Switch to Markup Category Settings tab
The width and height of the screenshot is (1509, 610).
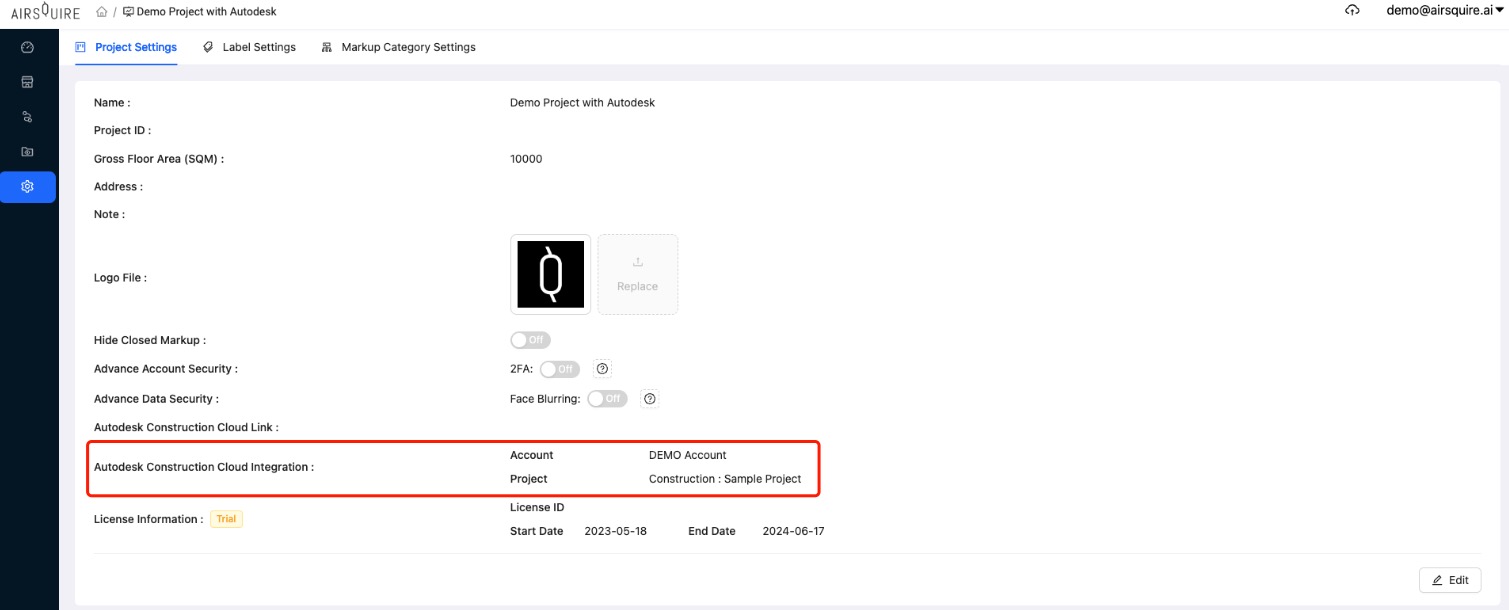[398, 47]
